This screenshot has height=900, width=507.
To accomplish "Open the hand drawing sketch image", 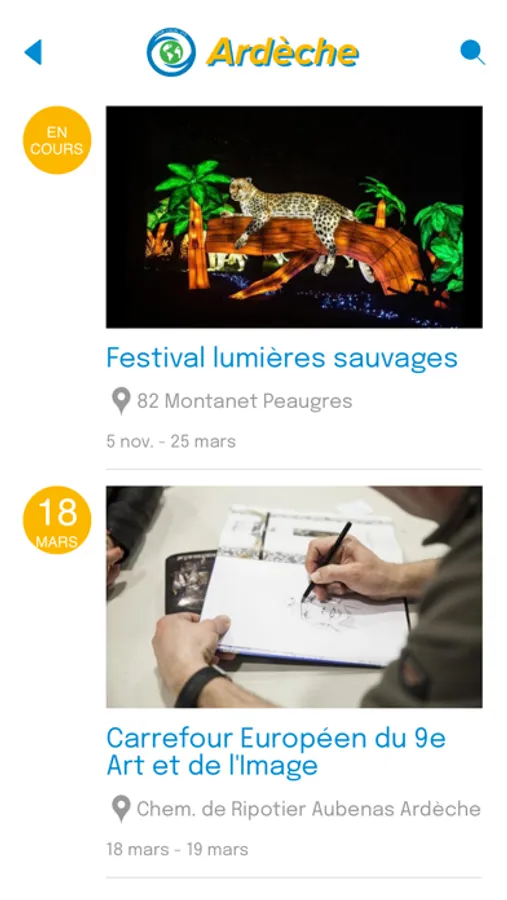I will click(294, 596).
